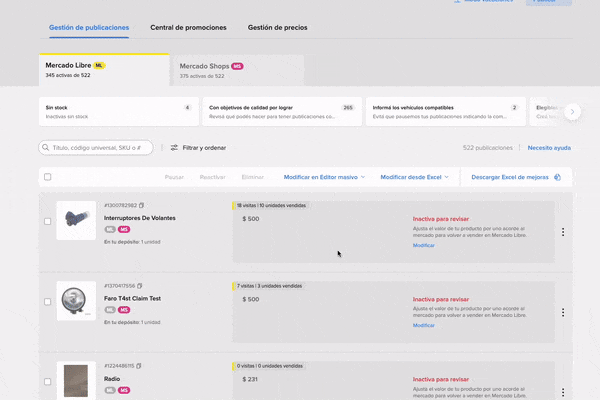Click the $ 231 price of Radio
Screen dimensions: 600x400
250,379
